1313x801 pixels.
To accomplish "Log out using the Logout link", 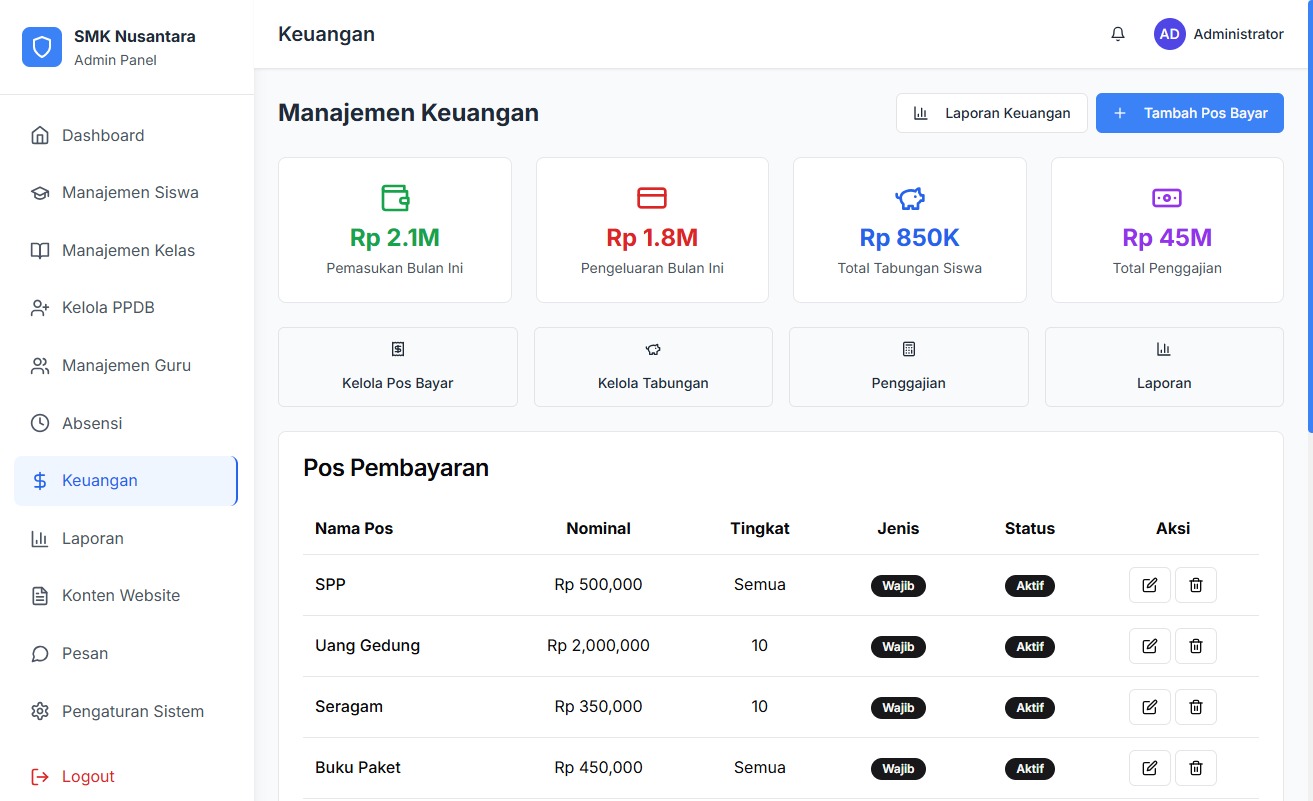I will click(88, 777).
